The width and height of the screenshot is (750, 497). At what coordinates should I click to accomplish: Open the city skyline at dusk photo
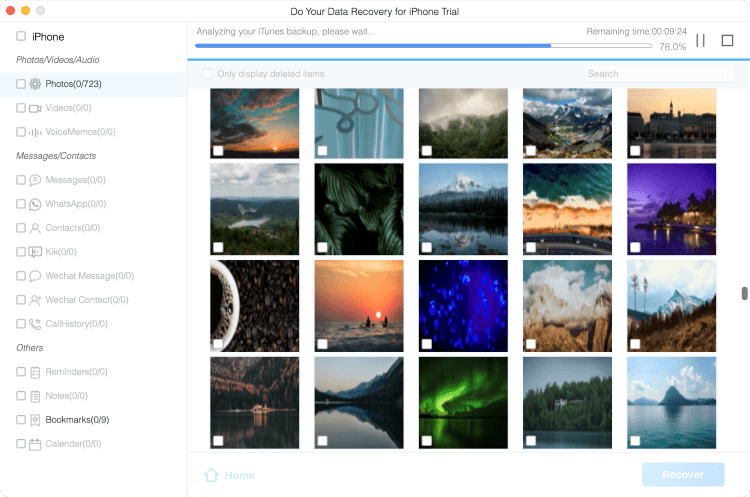pos(672,123)
